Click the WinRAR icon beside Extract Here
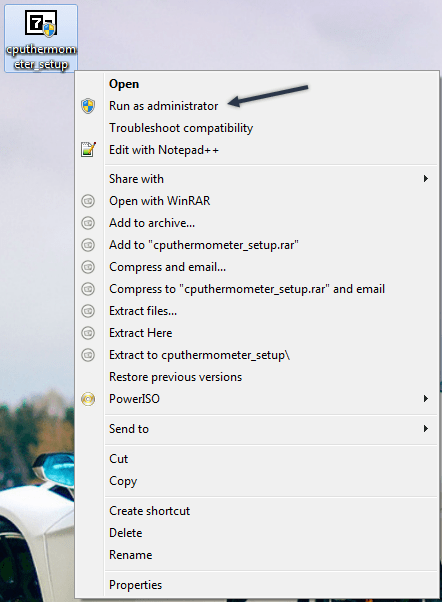The image size is (442, 602). click(x=88, y=333)
